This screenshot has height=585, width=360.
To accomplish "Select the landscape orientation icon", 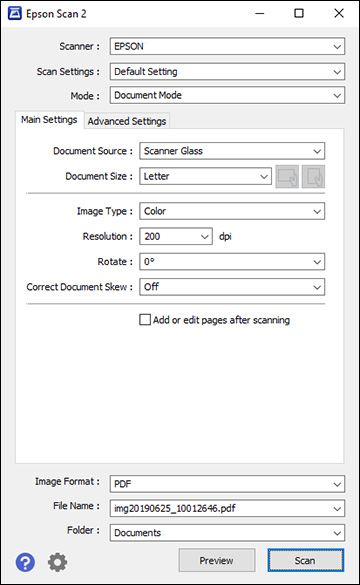I will 287,176.
